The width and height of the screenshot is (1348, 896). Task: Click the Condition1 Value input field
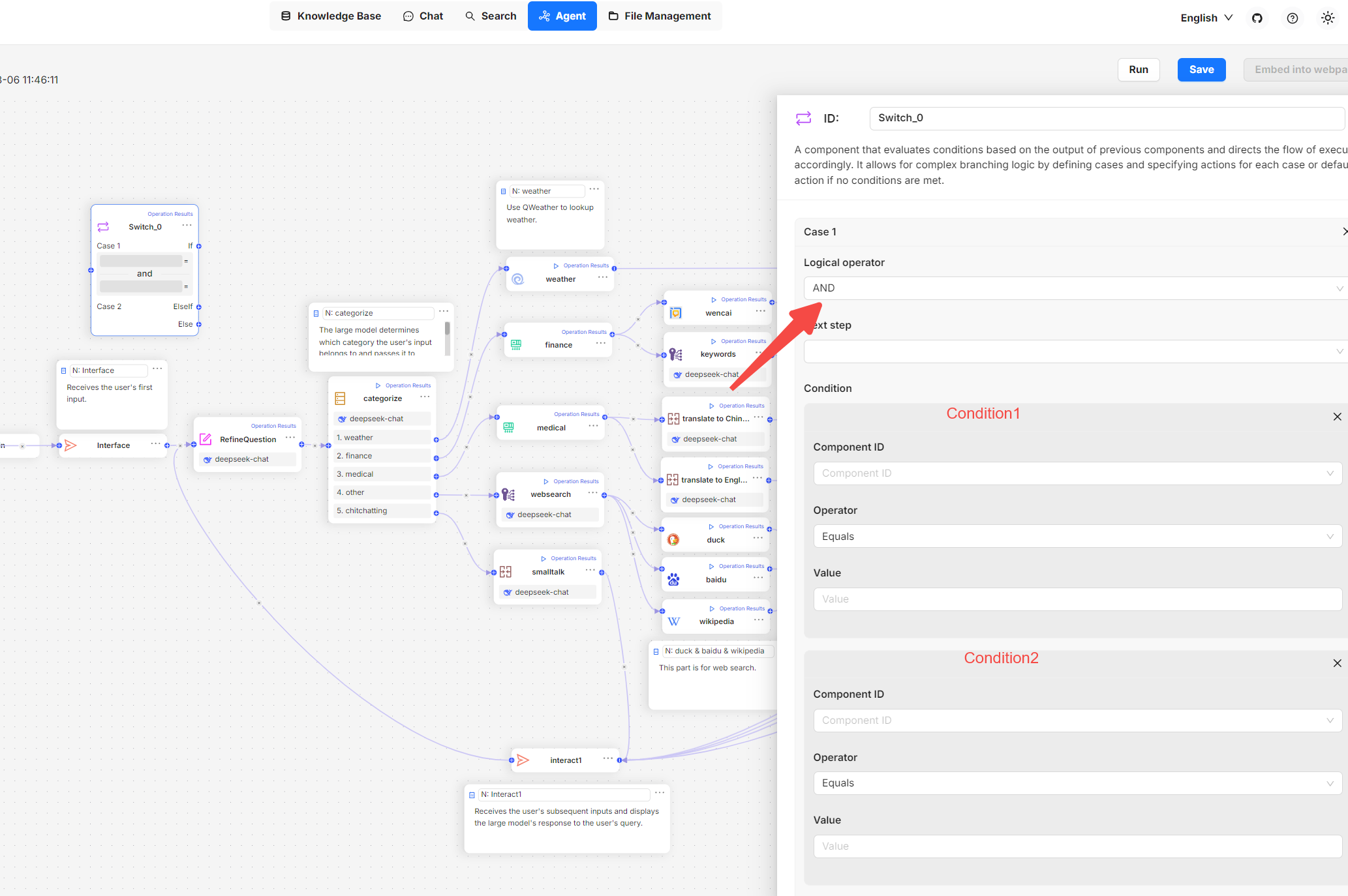[1077, 599]
